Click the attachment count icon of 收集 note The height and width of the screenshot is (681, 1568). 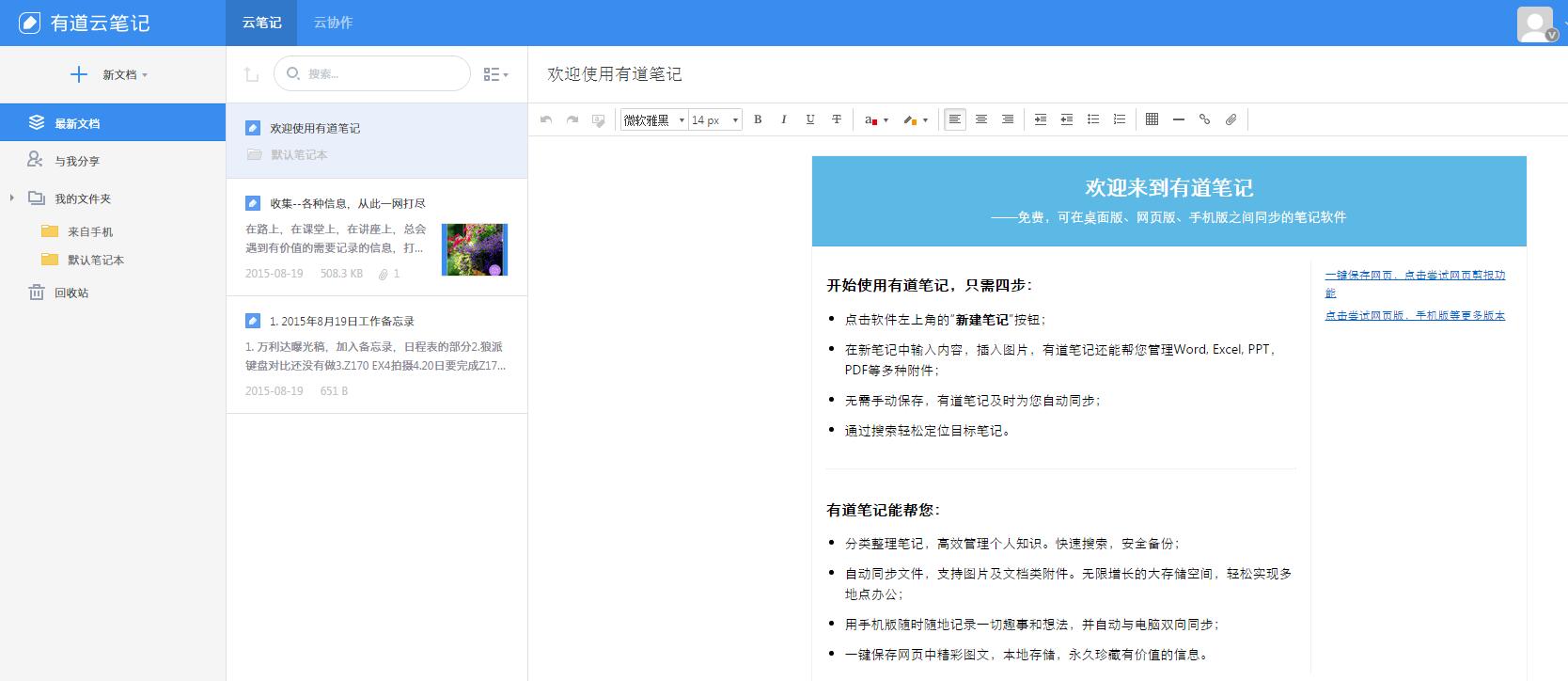coord(384,274)
